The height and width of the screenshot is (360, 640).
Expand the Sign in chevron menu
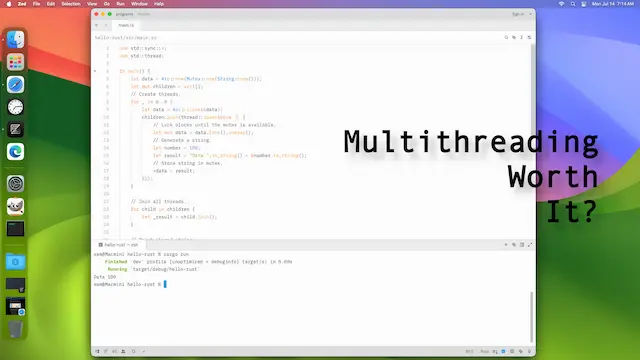click(x=530, y=14)
